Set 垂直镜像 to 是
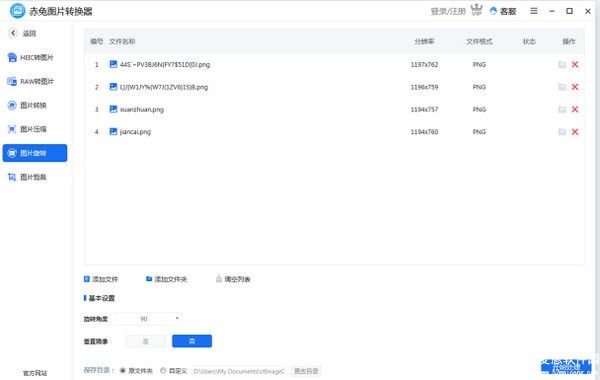The image size is (600, 380). tap(145, 341)
